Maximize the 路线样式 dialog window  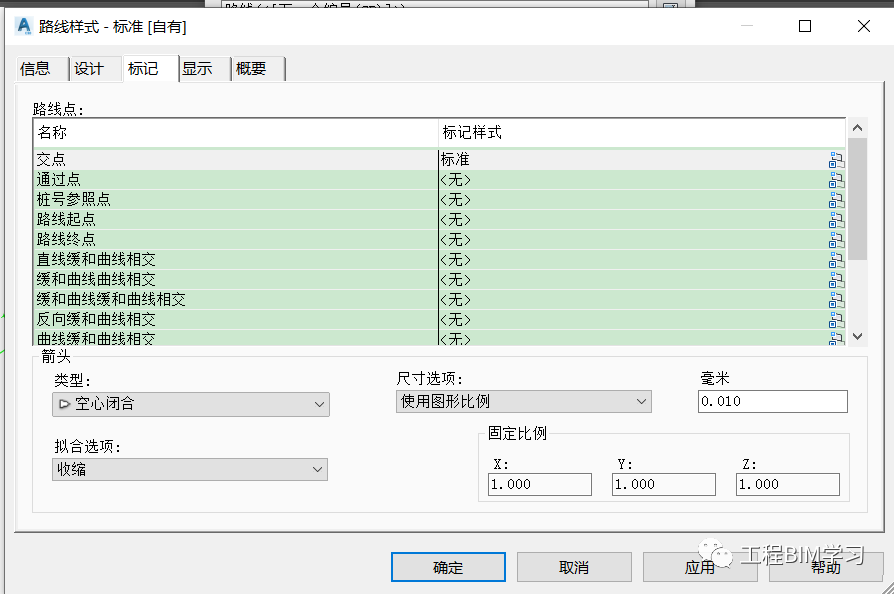tap(804, 26)
